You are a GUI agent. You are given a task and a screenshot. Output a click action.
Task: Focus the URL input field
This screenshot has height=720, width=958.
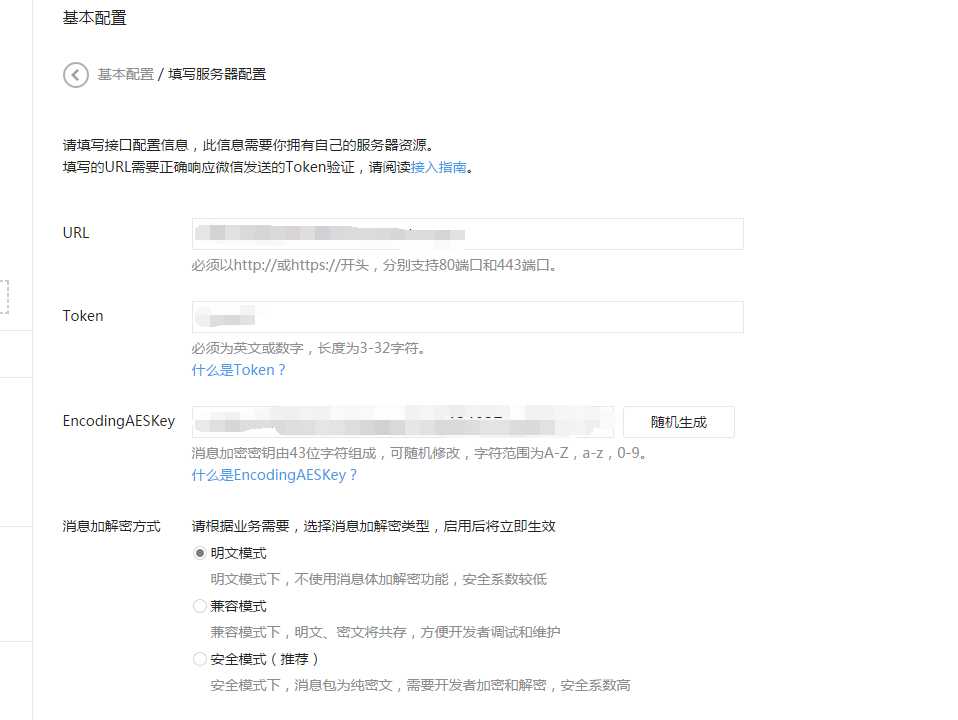(467, 233)
